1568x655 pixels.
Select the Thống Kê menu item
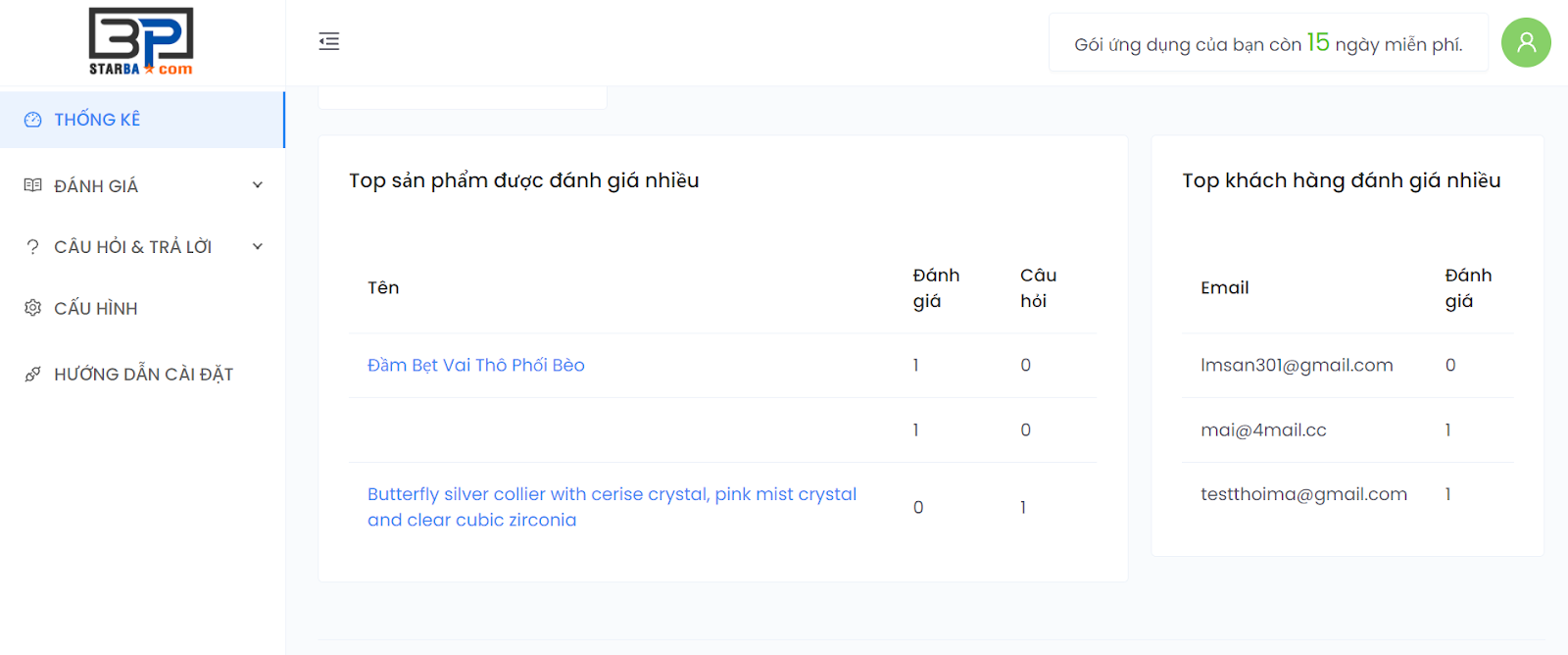pos(97,120)
